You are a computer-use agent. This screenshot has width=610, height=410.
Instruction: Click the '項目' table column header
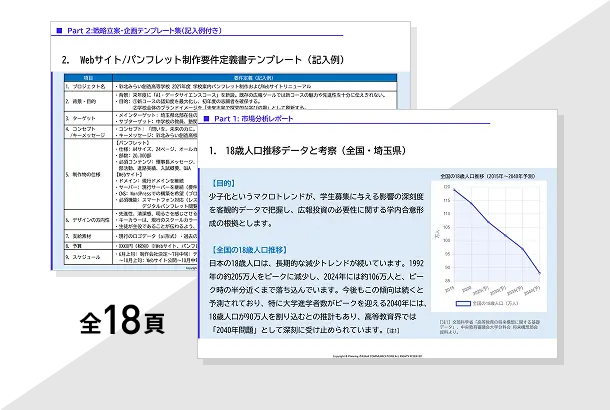(88, 78)
